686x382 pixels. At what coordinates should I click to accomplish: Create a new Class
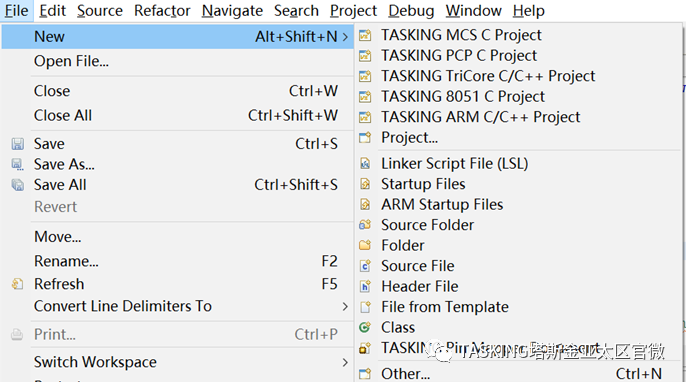518,327
